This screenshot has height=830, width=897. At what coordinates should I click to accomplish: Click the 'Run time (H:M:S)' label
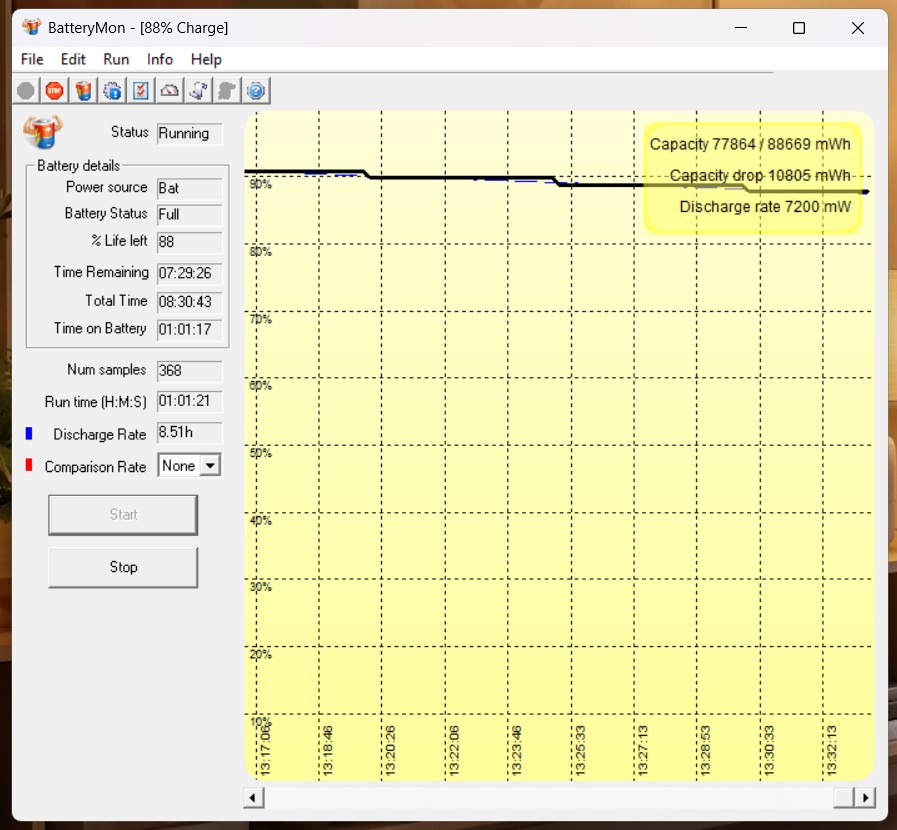[x=96, y=402]
